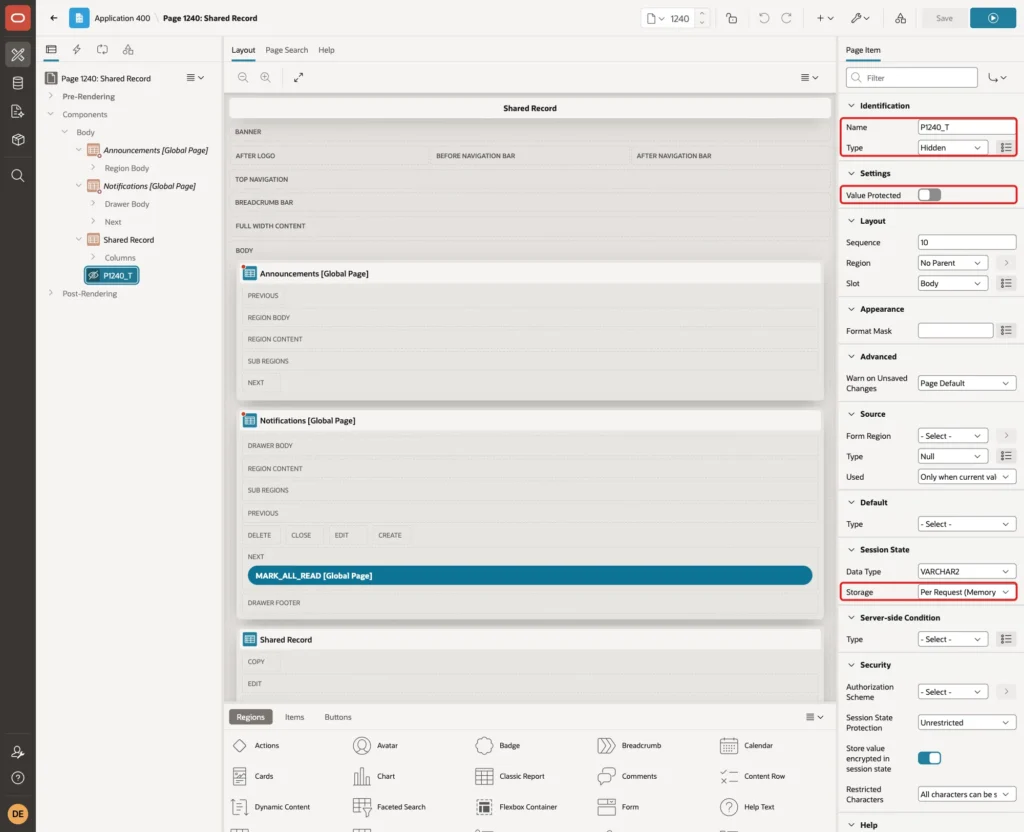The height and width of the screenshot is (832, 1024).
Task: Open the Gallery box icon in sidebar
Action: (18, 140)
